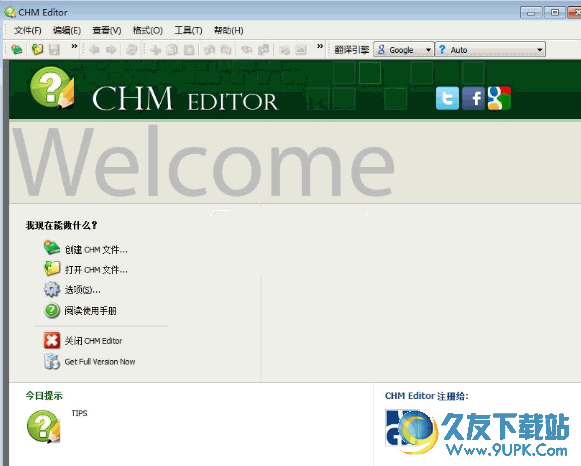Click the undo toolbar icon
581x466 pixels.
[x=209, y=50]
